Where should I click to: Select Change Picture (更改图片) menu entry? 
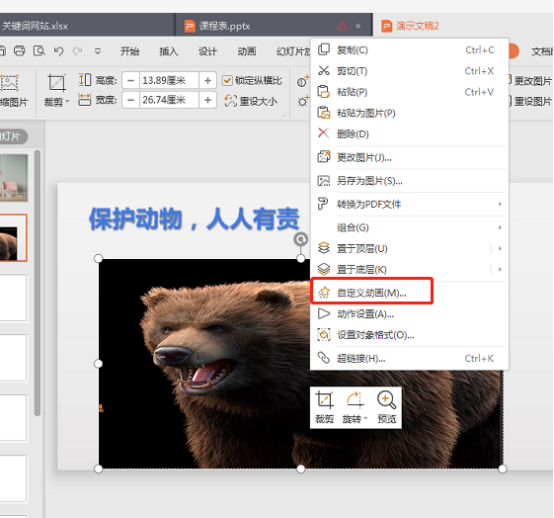click(x=364, y=157)
